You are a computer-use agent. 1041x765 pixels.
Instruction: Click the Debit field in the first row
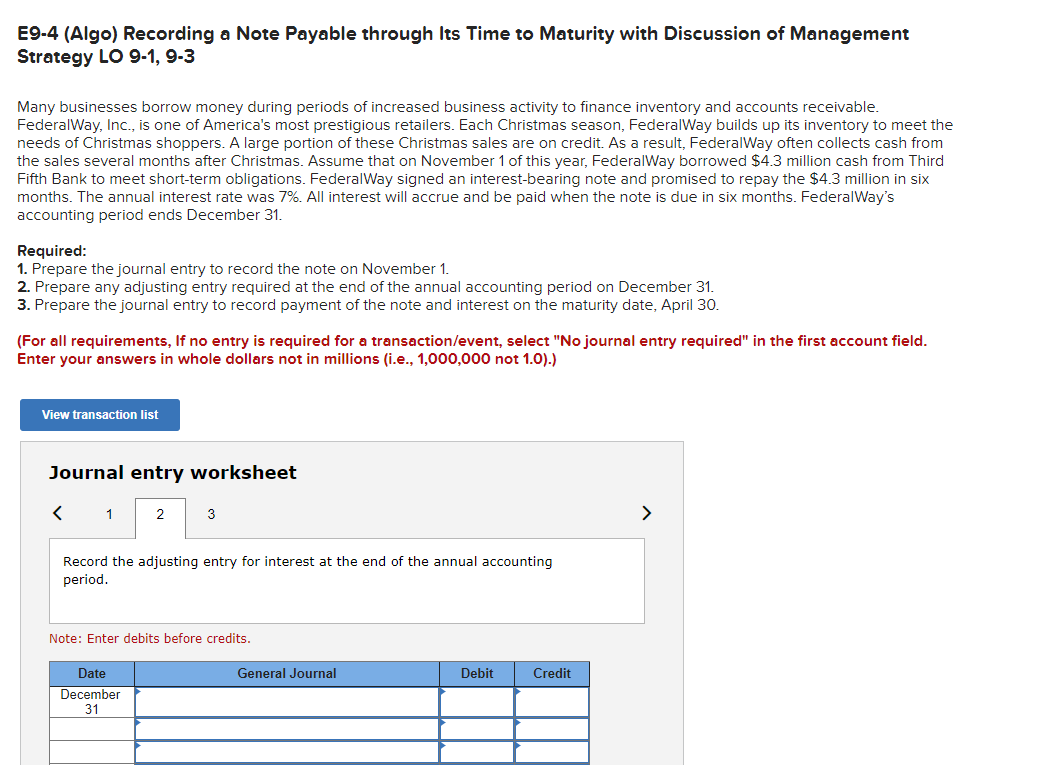477,701
